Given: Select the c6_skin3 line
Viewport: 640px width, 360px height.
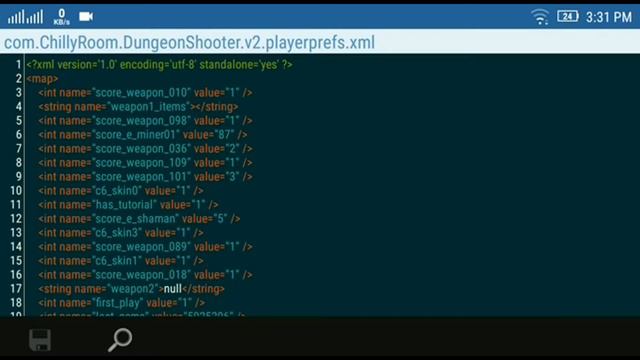Looking at the screenshot, I should coord(121,233).
